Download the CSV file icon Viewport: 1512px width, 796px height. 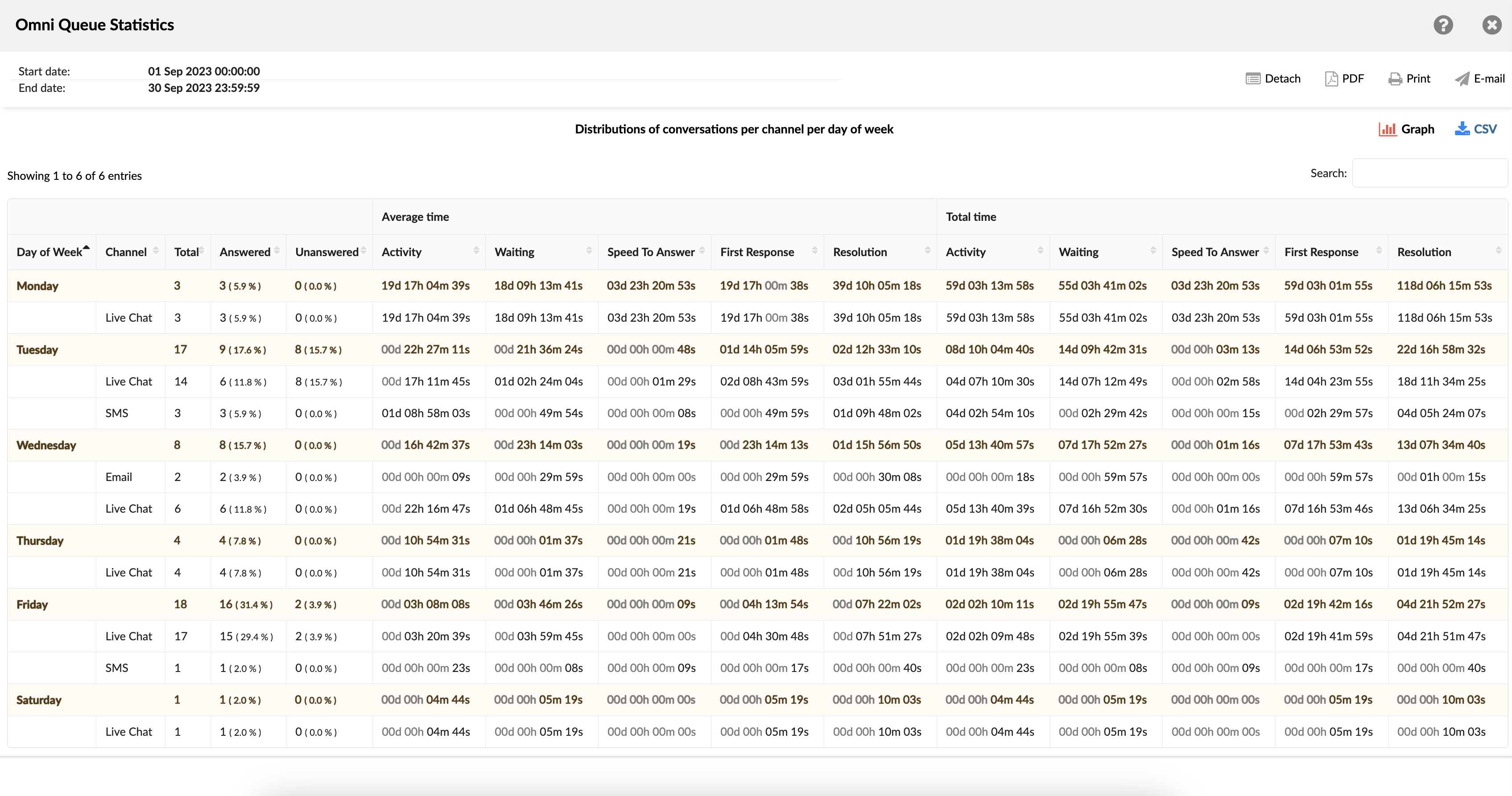(x=1462, y=129)
